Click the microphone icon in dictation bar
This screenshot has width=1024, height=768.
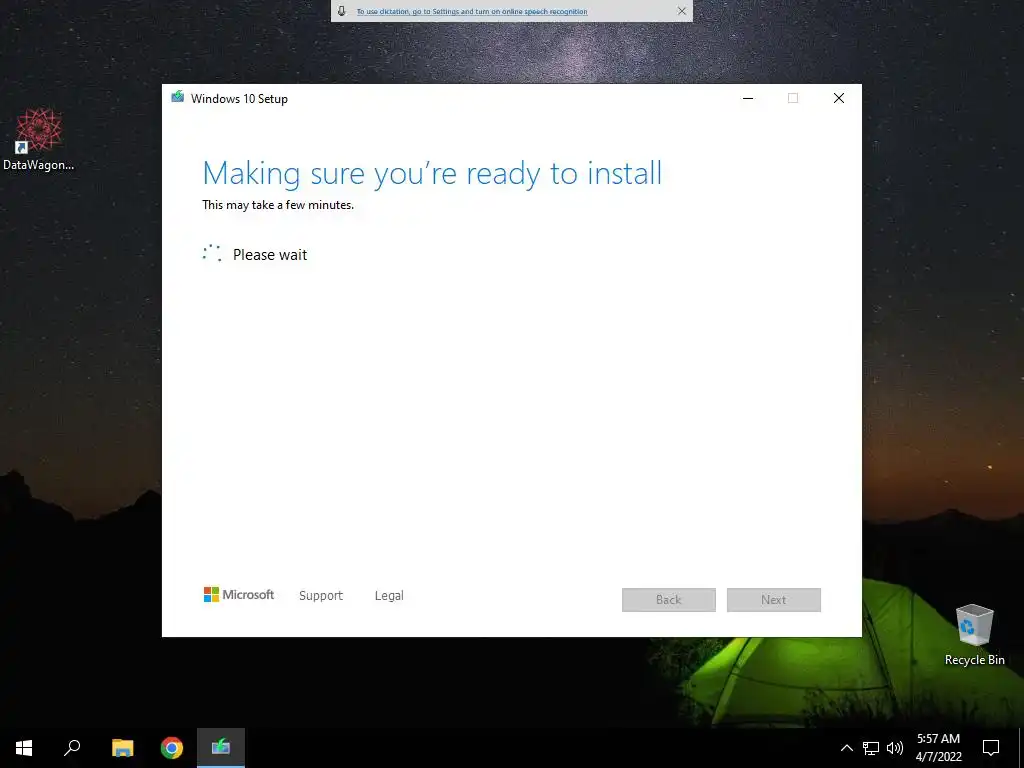[342, 11]
